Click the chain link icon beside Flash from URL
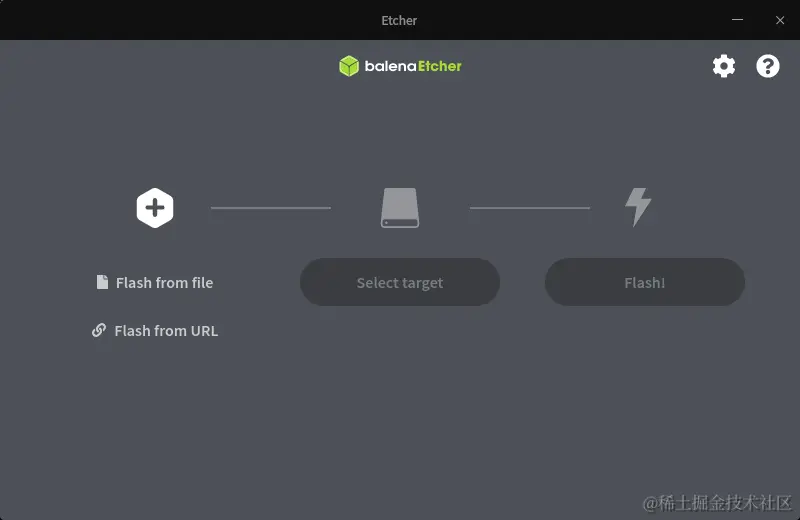Screen dimensions: 800x520 tap(99, 330)
